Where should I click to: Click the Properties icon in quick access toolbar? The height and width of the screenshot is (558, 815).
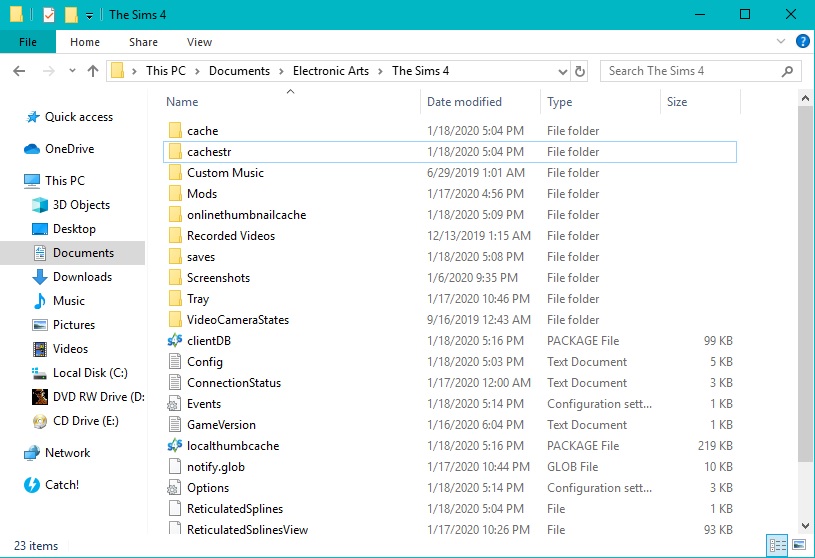click(x=48, y=15)
